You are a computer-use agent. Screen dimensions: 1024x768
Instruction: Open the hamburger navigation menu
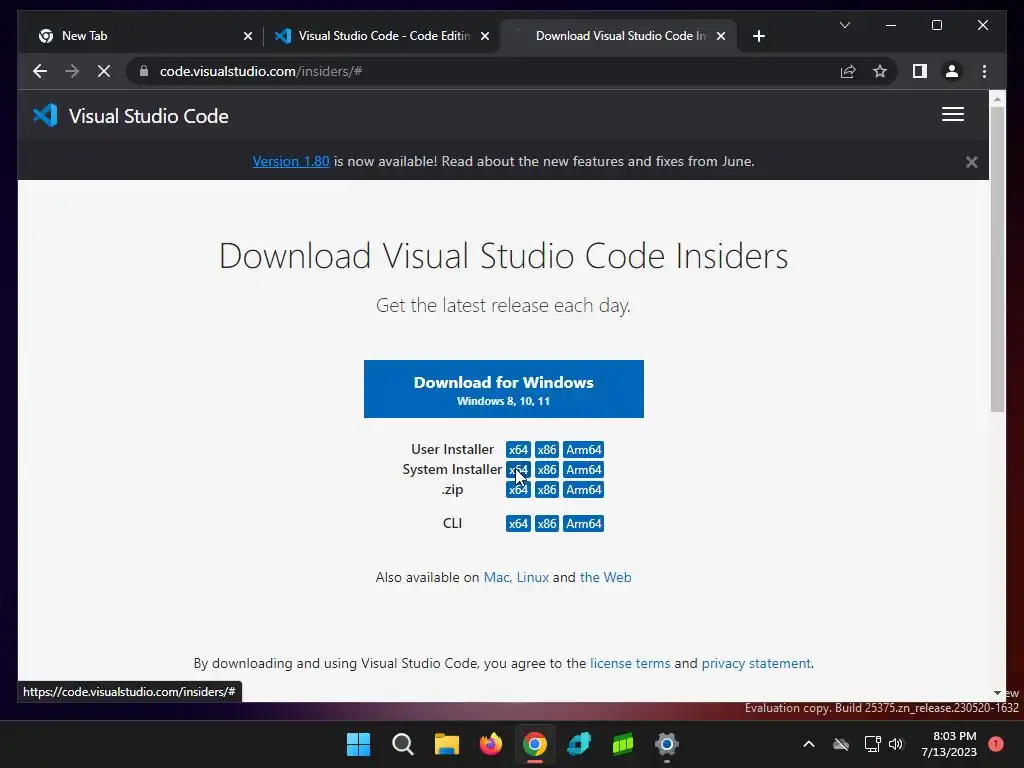(x=953, y=114)
